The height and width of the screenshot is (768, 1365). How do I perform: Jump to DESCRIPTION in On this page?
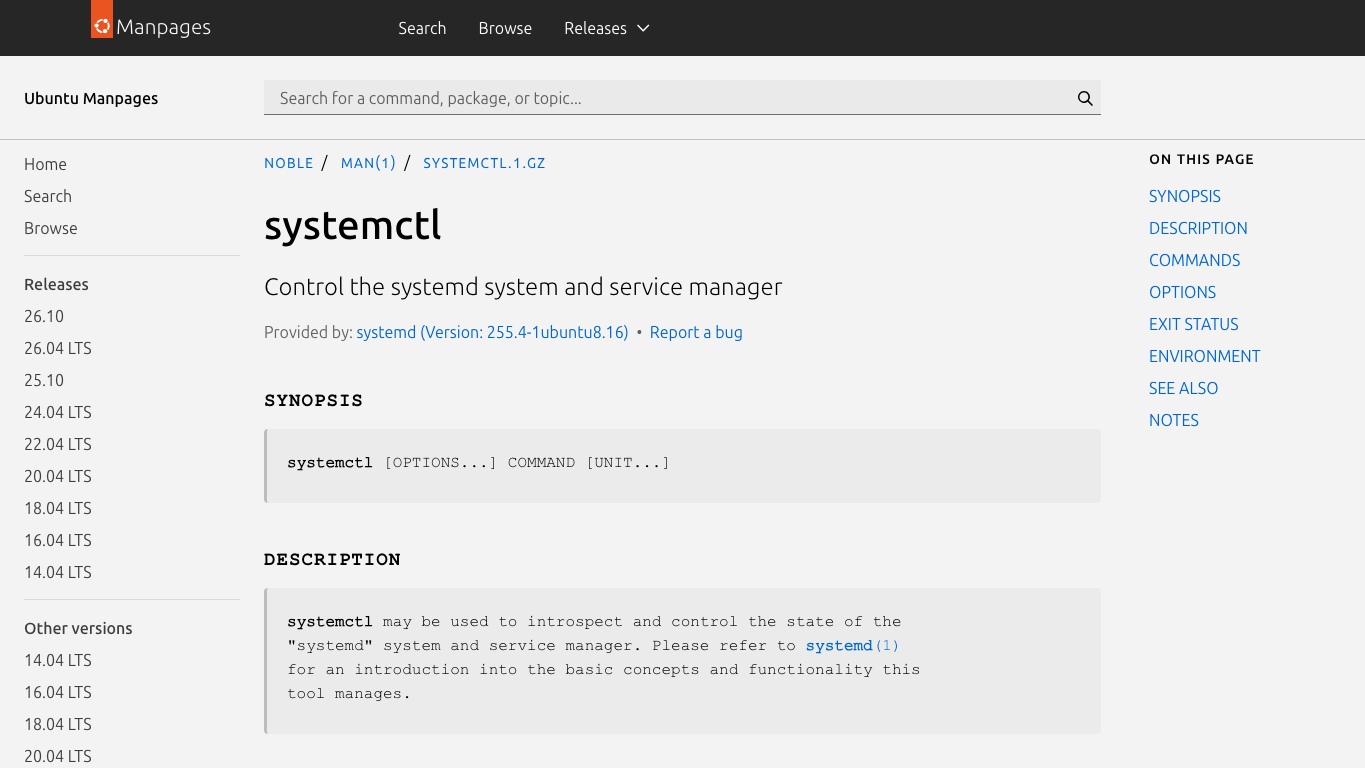[x=1198, y=228]
